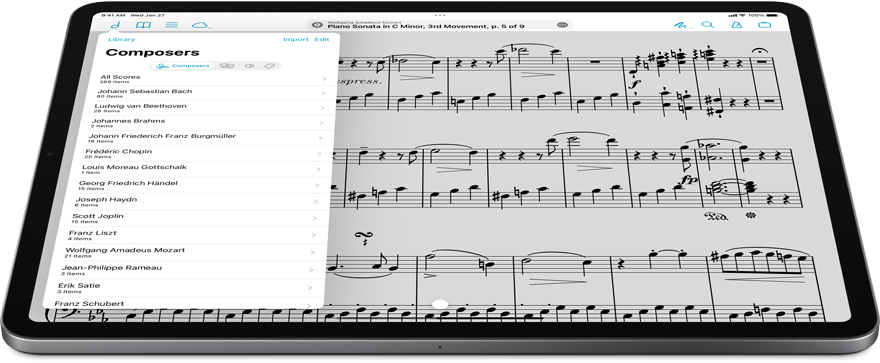This screenshot has height=363, width=880.
Task: Expand the Wolfgang Amadeus Mozart chevron
Action: (313, 252)
